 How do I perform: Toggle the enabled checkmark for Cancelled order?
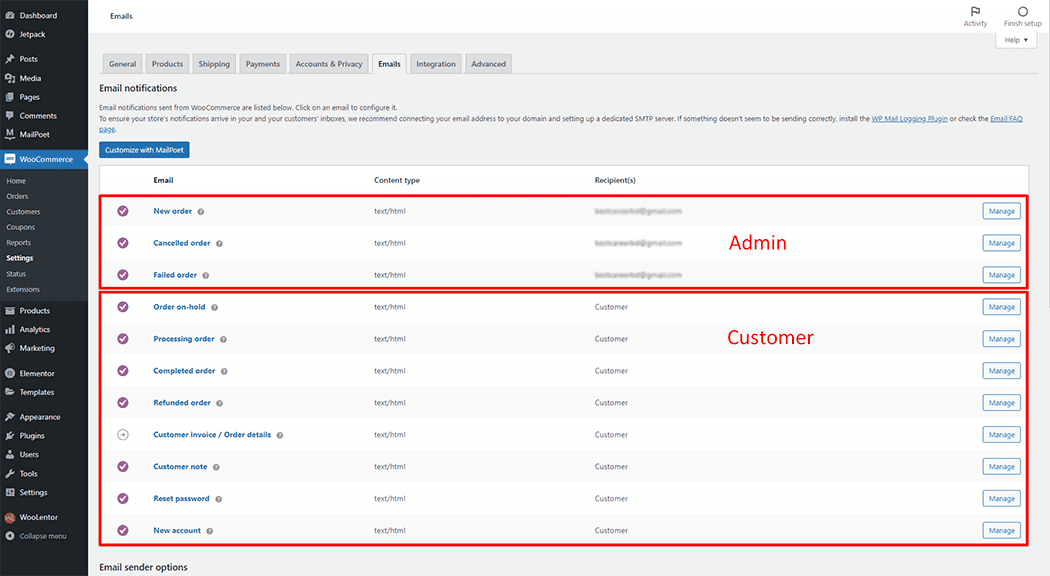coord(123,243)
